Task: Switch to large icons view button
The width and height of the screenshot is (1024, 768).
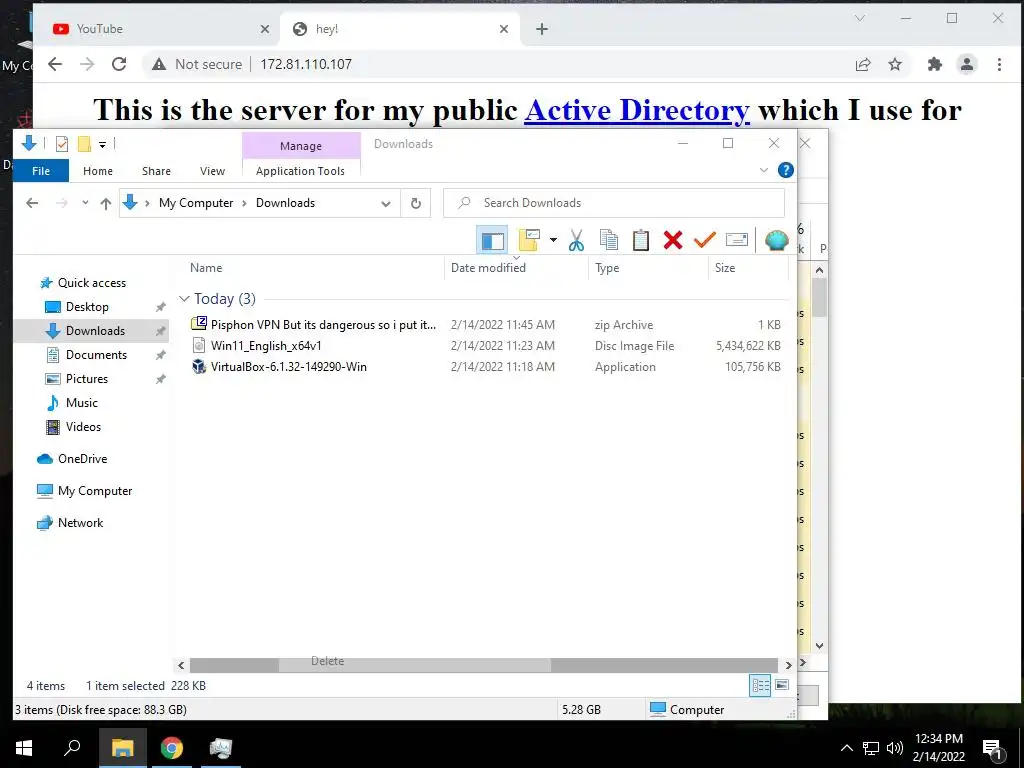Action: [x=782, y=685]
